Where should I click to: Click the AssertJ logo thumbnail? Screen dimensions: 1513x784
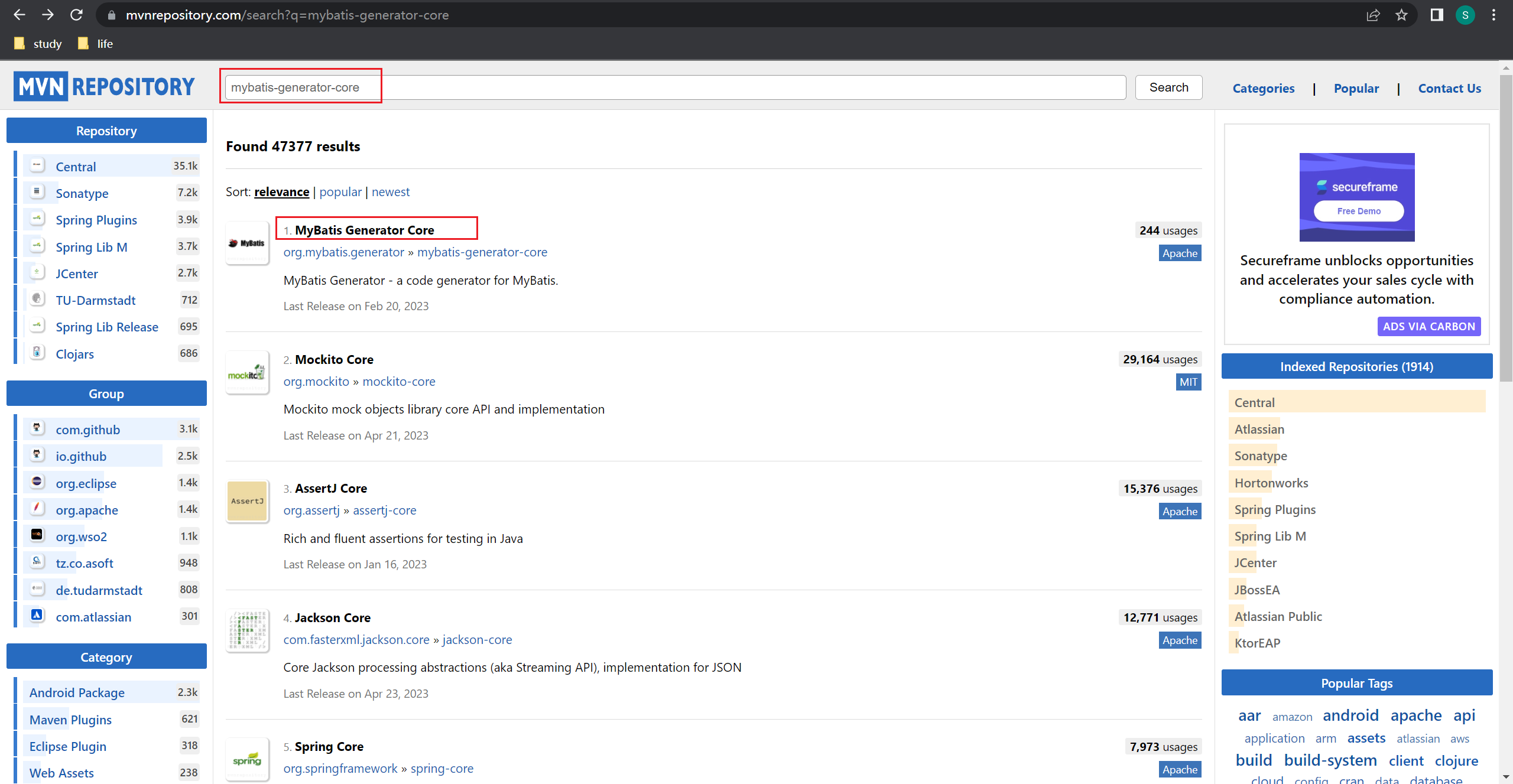(248, 501)
